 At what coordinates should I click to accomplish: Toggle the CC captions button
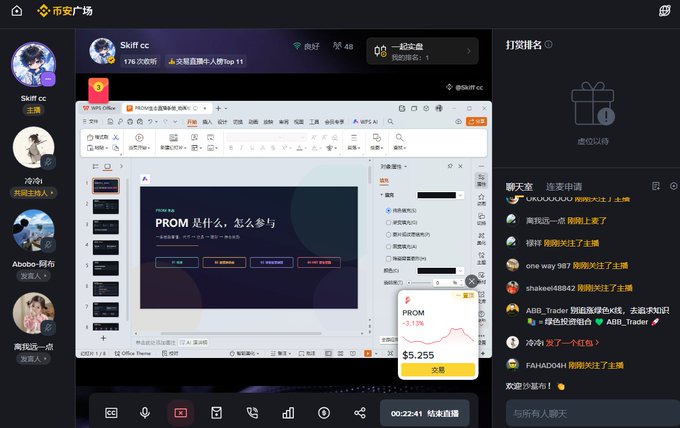111,413
